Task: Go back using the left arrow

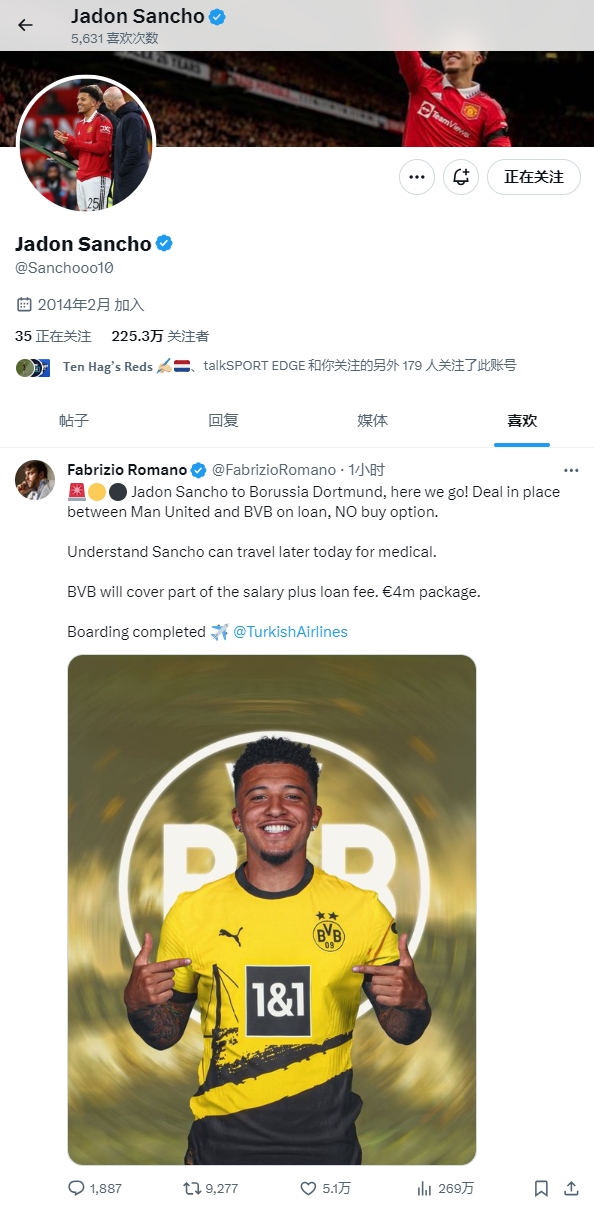Action: tap(25, 25)
